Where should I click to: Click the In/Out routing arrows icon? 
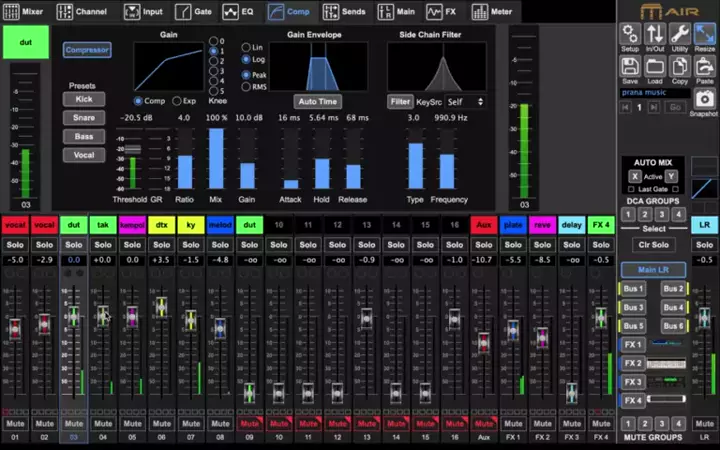pos(655,36)
